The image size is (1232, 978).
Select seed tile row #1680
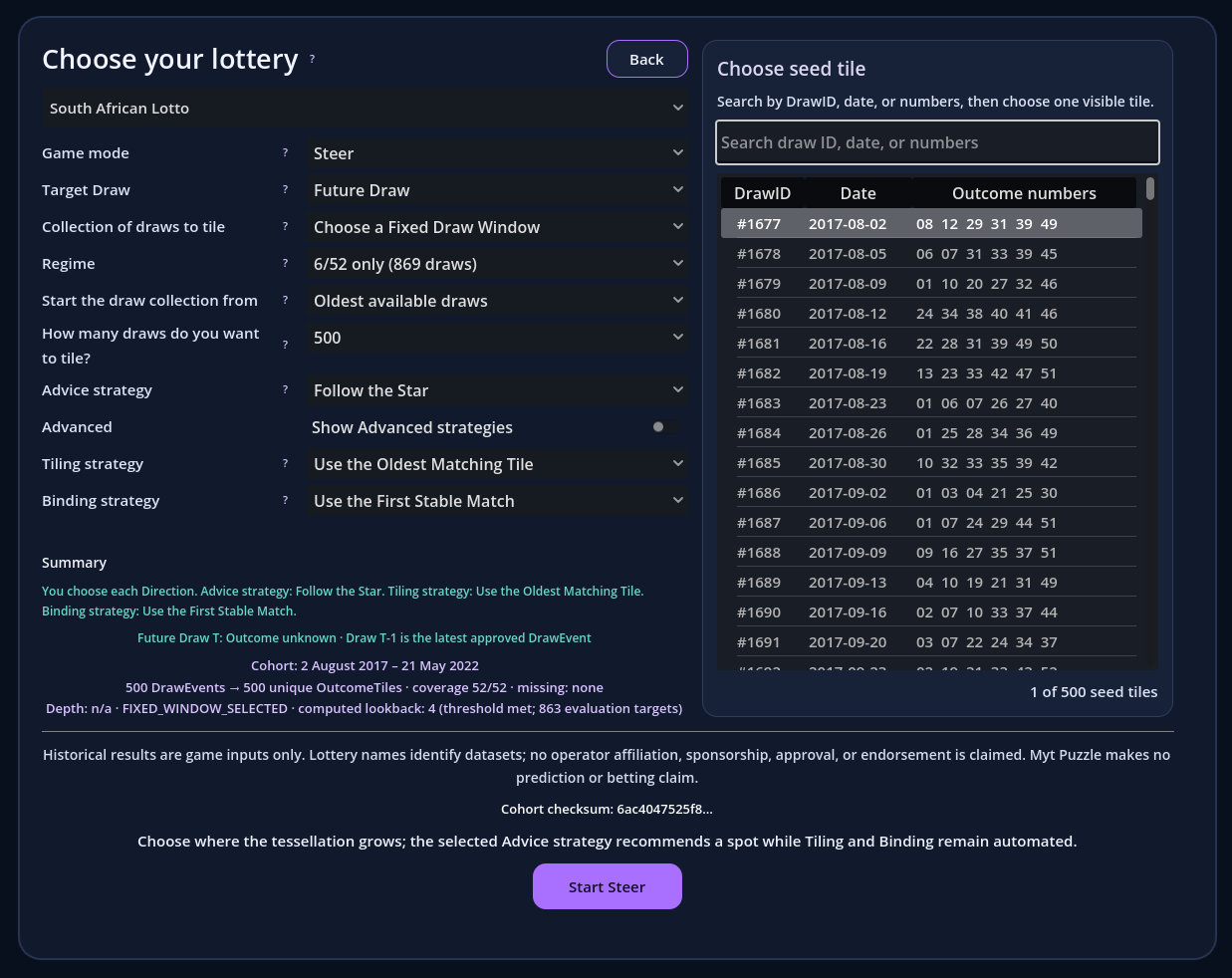[x=929, y=314]
